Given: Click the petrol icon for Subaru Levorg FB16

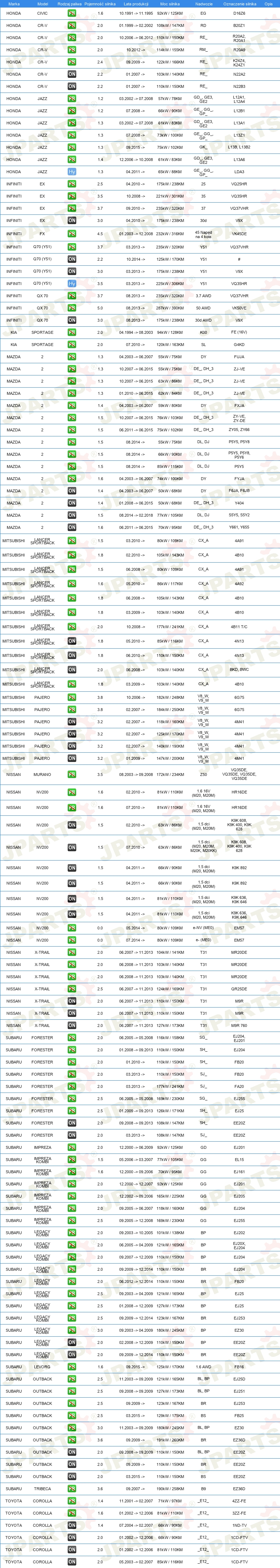Looking at the screenshot, I should (72, 1367).
